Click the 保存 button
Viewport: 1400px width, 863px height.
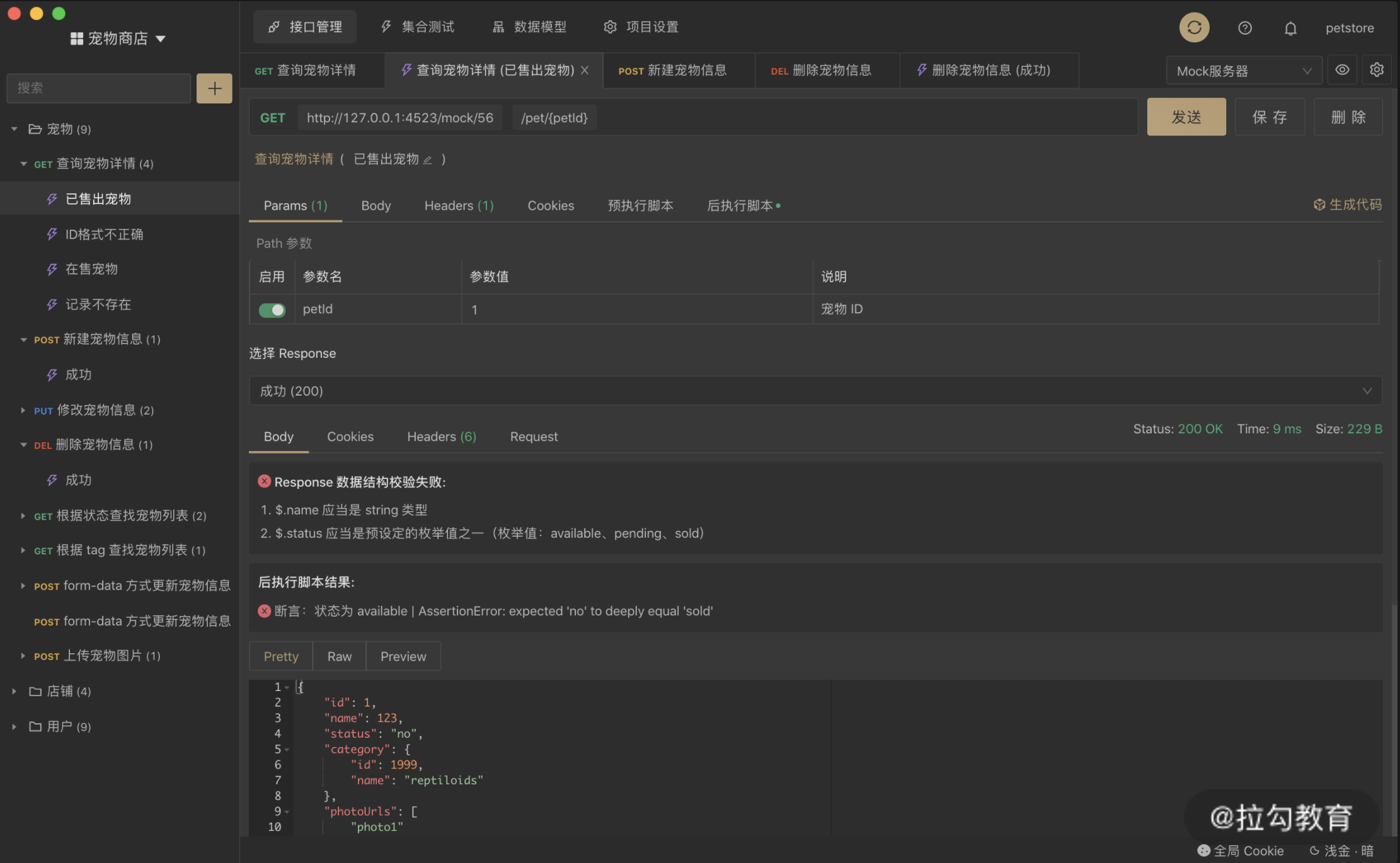[x=1269, y=117]
